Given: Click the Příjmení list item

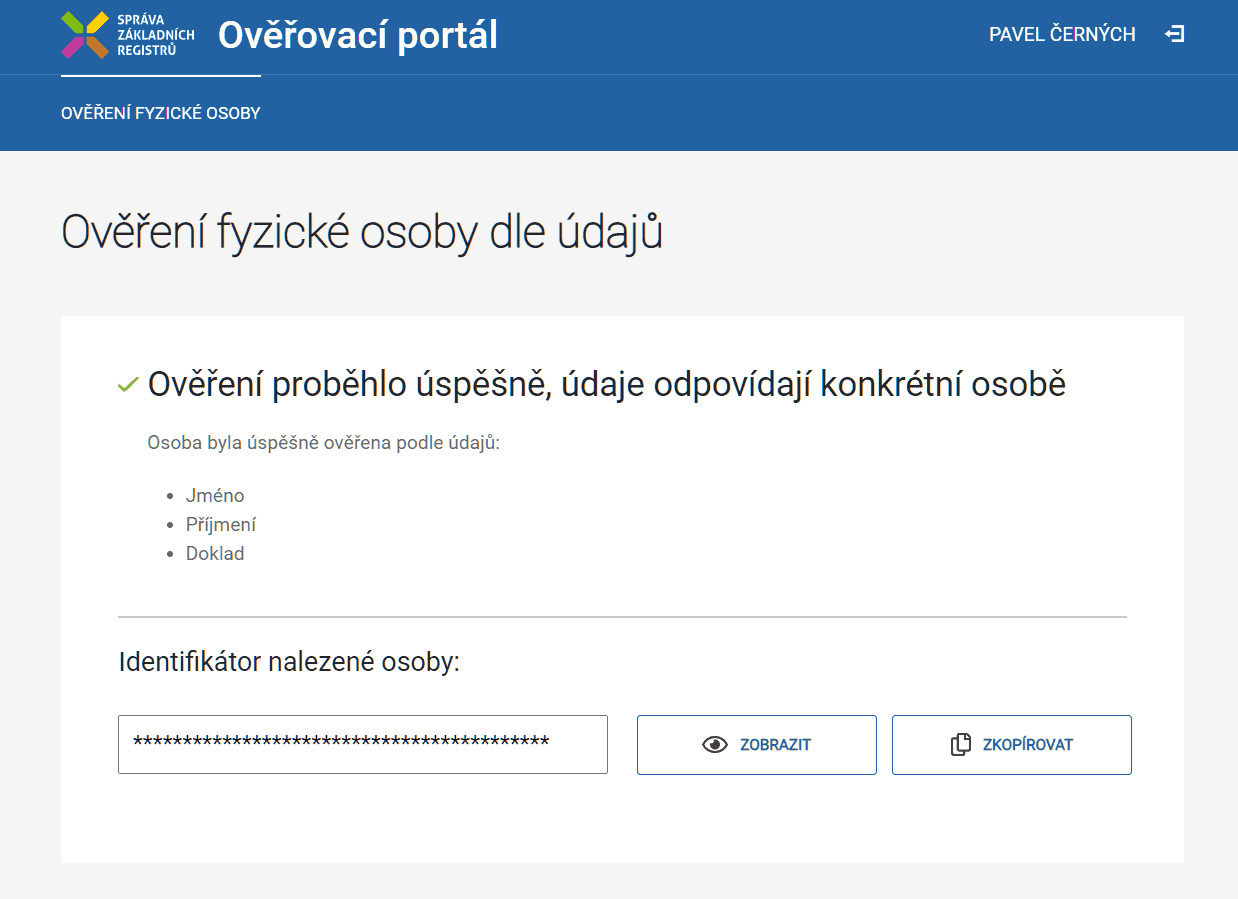Looking at the screenshot, I should (x=221, y=525).
